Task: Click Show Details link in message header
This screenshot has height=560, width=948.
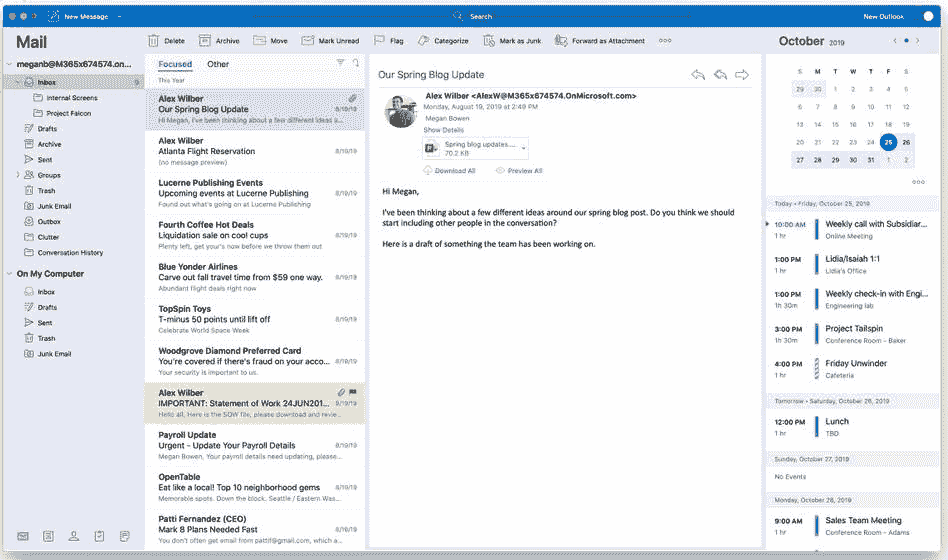Action: pos(444,130)
